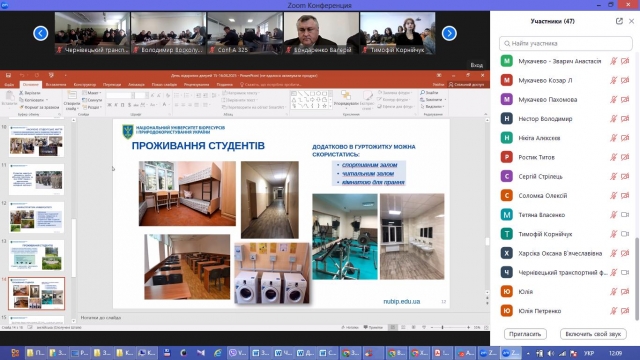Toggle camera icon for Тимофій Корнійчук
Viewport: 640px width, 360px height.
click(625, 234)
